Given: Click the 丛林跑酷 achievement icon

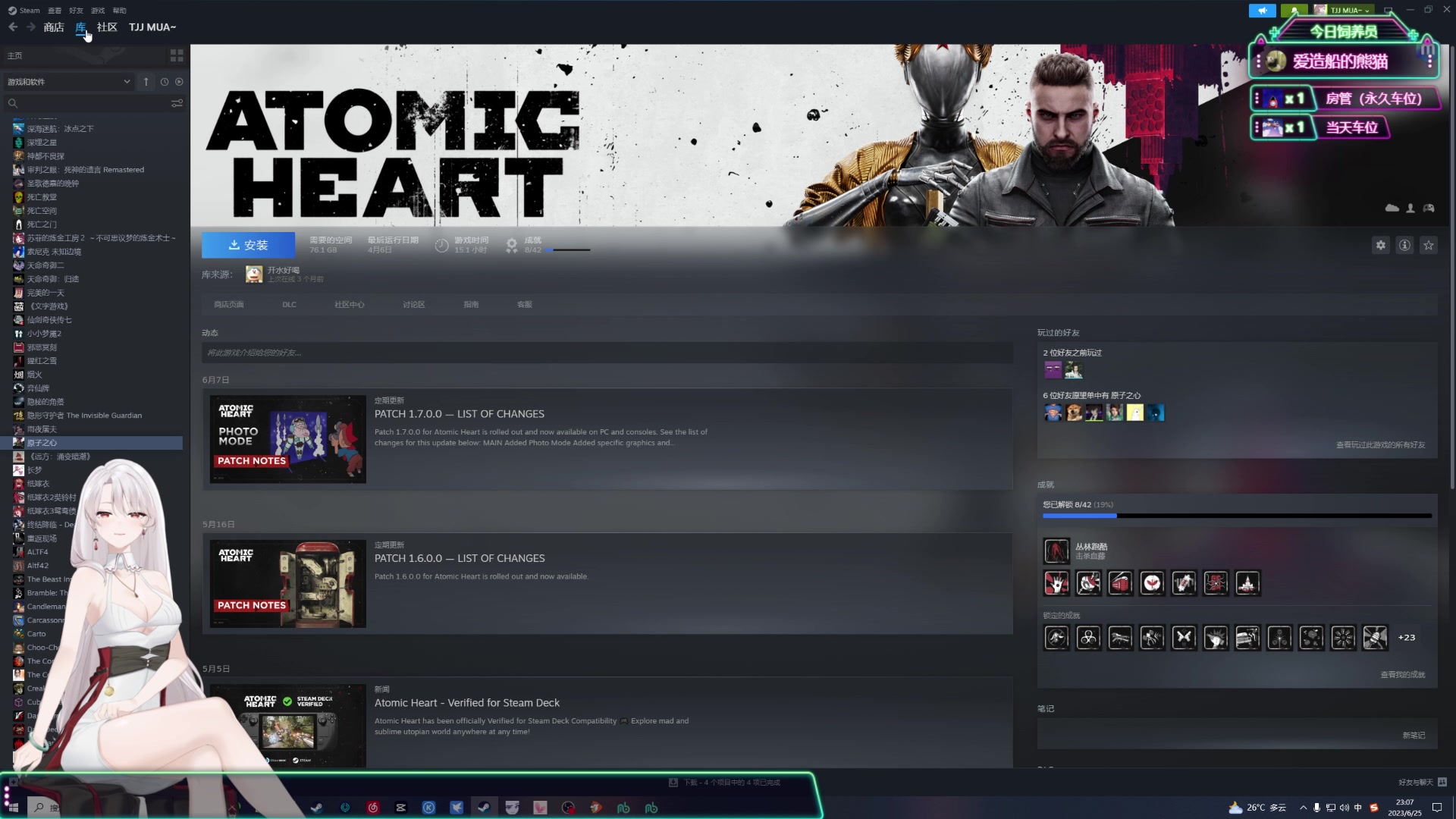Looking at the screenshot, I should tap(1056, 551).
